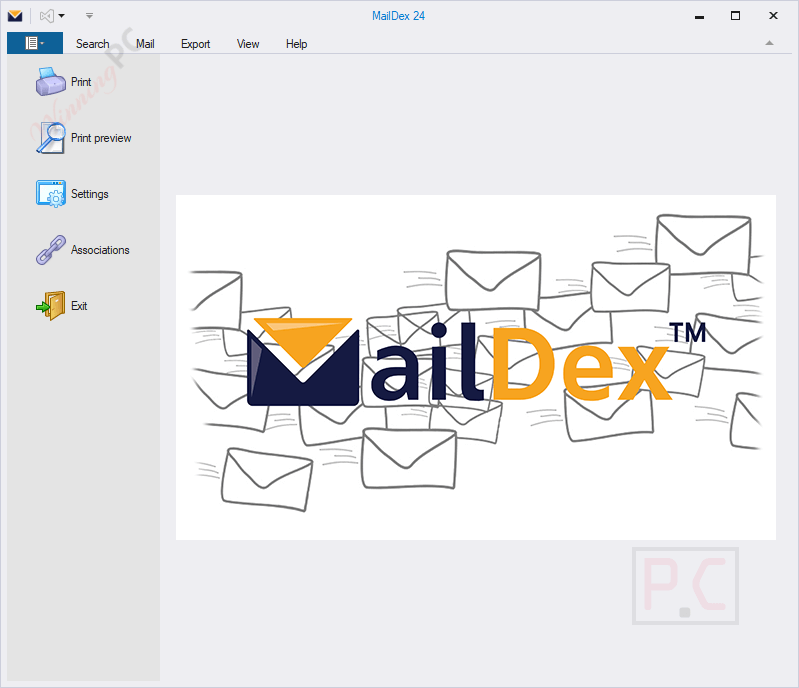Open the Export tab

point(195,44)
